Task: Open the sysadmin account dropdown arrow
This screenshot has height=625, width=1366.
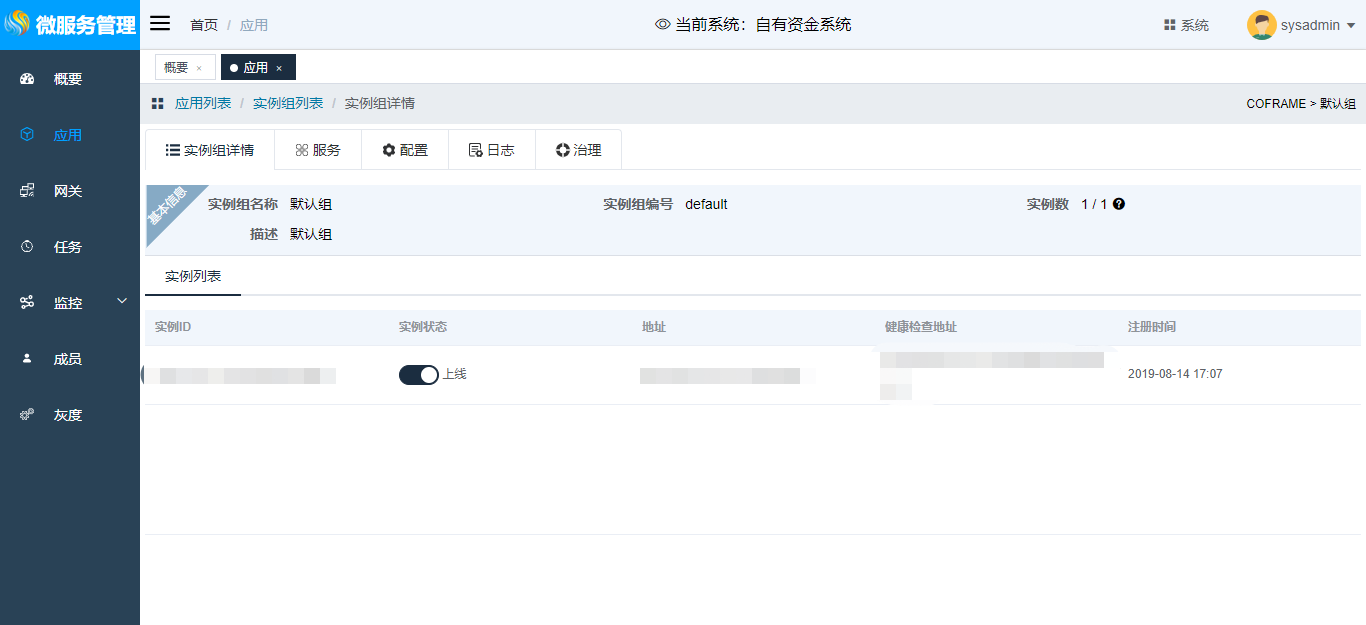Action: [x=1351, y=26]
